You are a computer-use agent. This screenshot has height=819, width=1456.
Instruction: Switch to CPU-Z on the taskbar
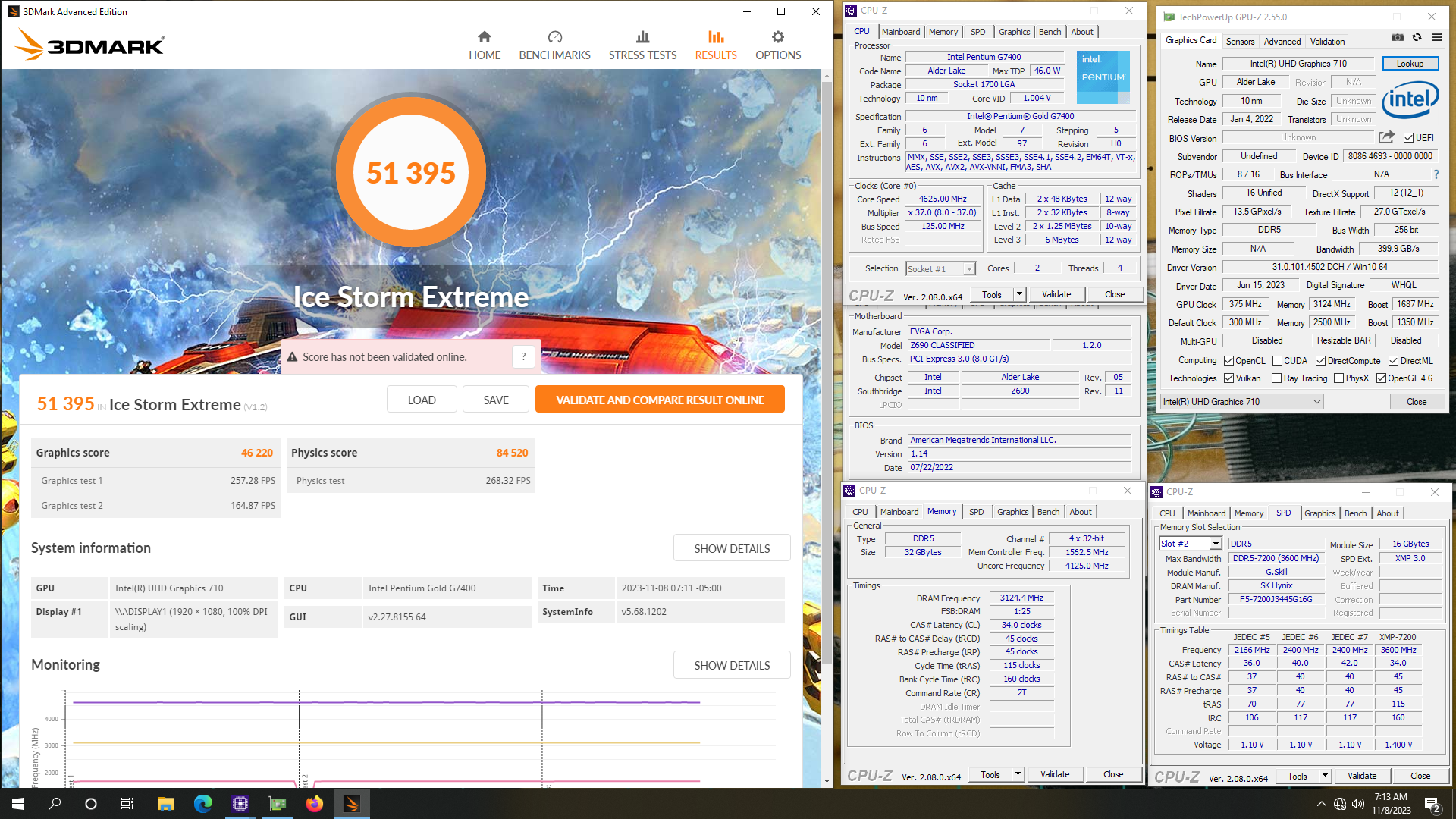click(240, 804)
